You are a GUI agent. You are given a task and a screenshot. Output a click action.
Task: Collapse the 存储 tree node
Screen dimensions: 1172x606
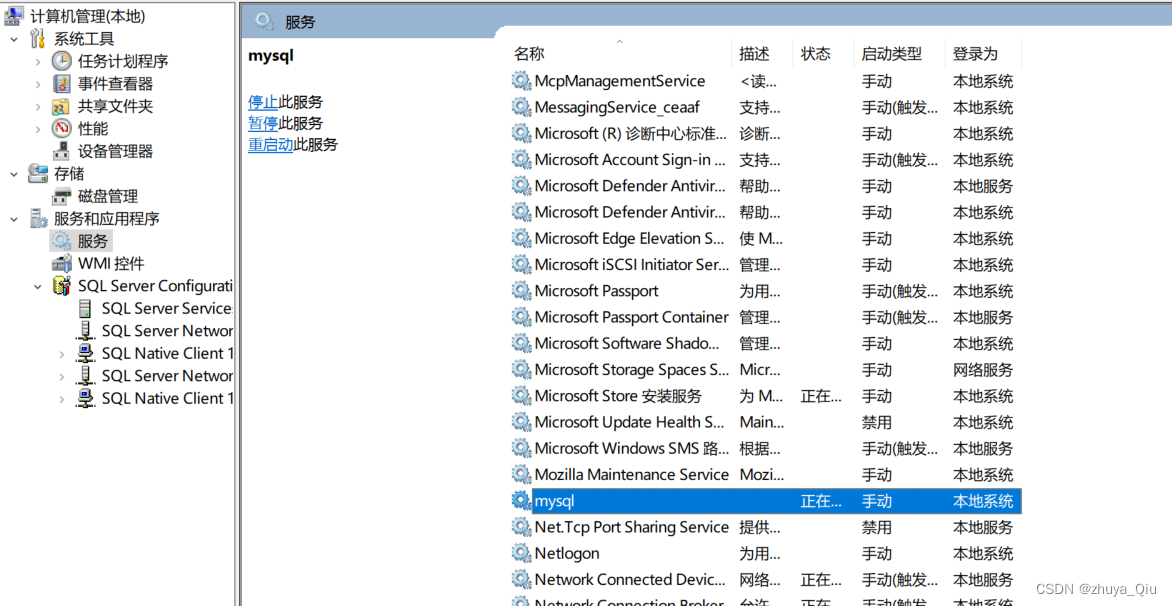(x=14, y=173)
